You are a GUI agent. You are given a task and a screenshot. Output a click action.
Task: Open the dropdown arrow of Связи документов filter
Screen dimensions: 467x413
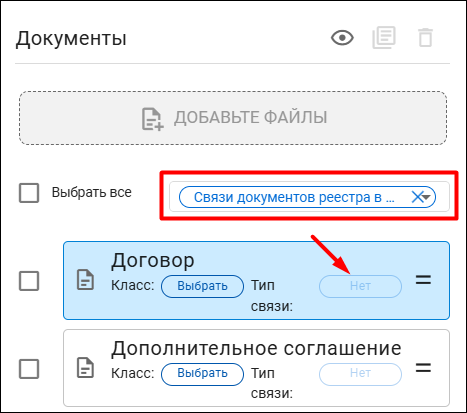[x=427, y=197]
